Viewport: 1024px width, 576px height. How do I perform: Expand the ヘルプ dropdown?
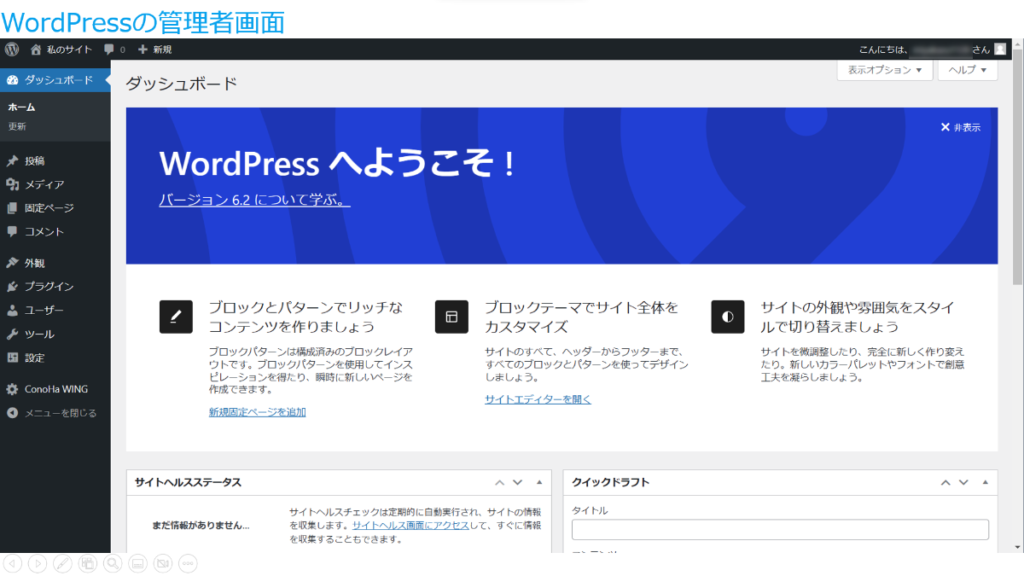pyautogui.click(x=967, y=70)
